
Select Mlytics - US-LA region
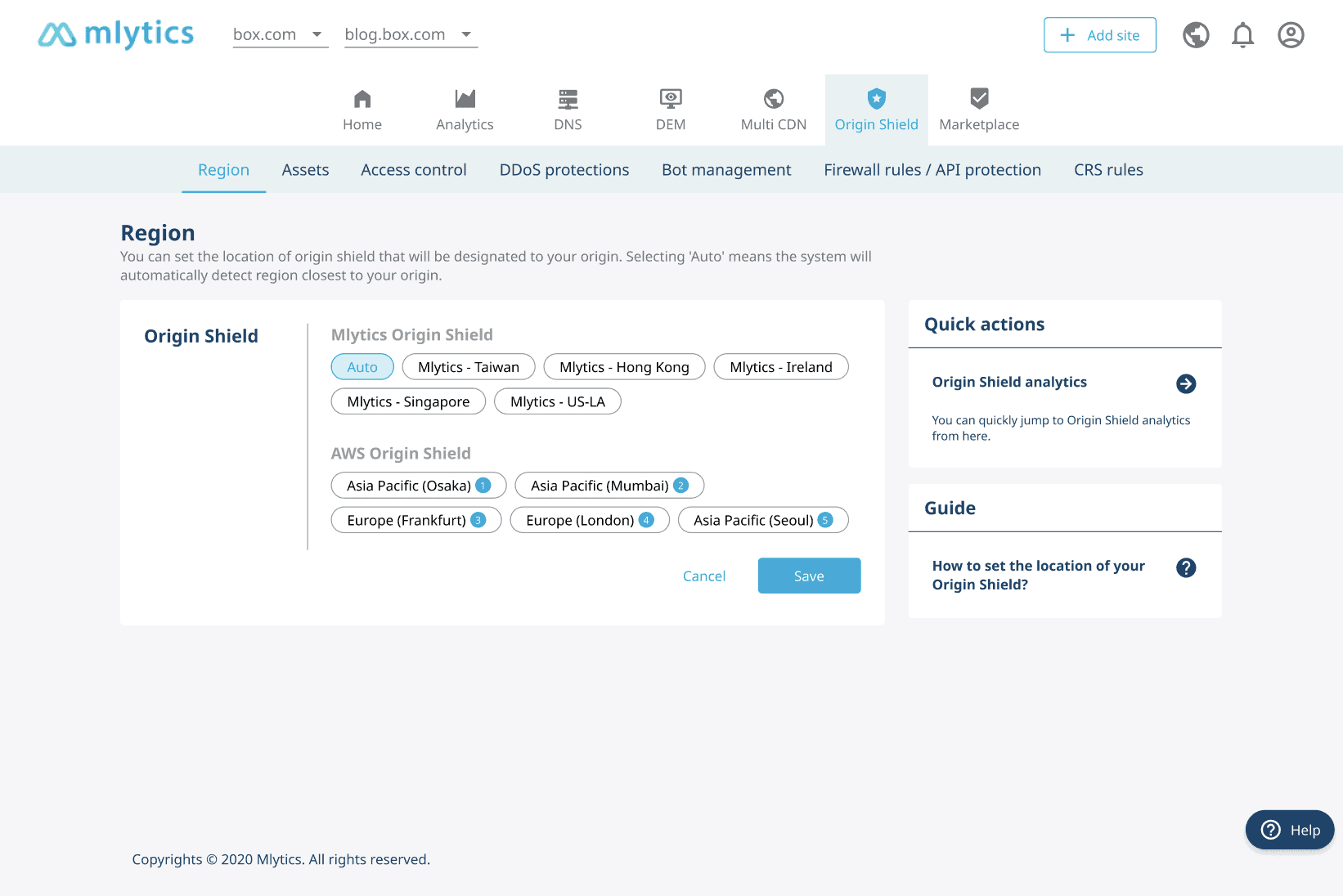point(558,401)
